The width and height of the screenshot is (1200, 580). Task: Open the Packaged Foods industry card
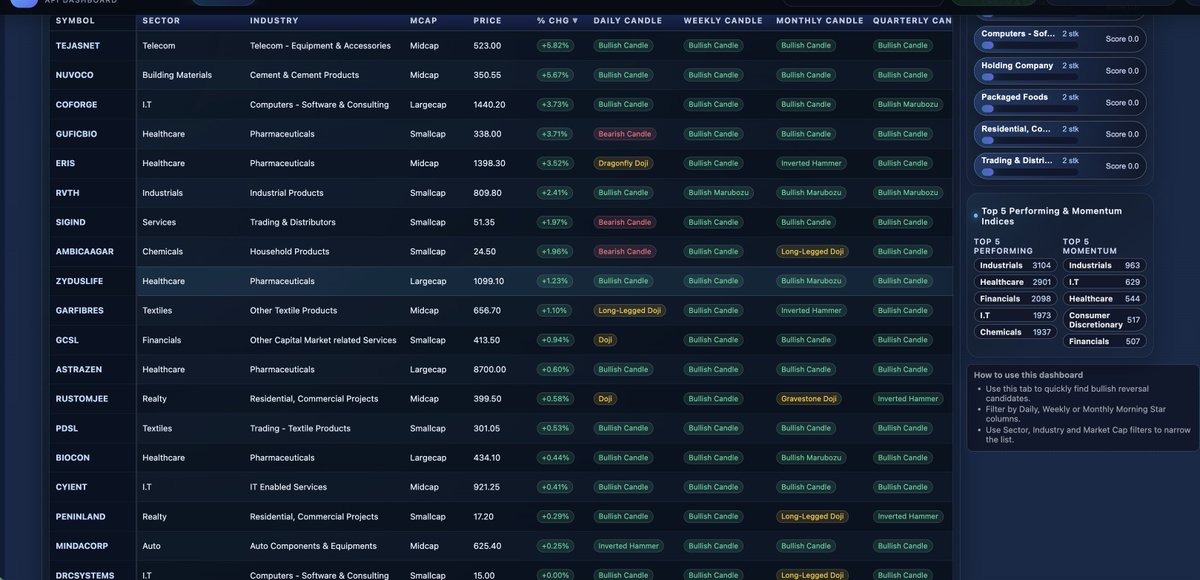point(1060,103)
